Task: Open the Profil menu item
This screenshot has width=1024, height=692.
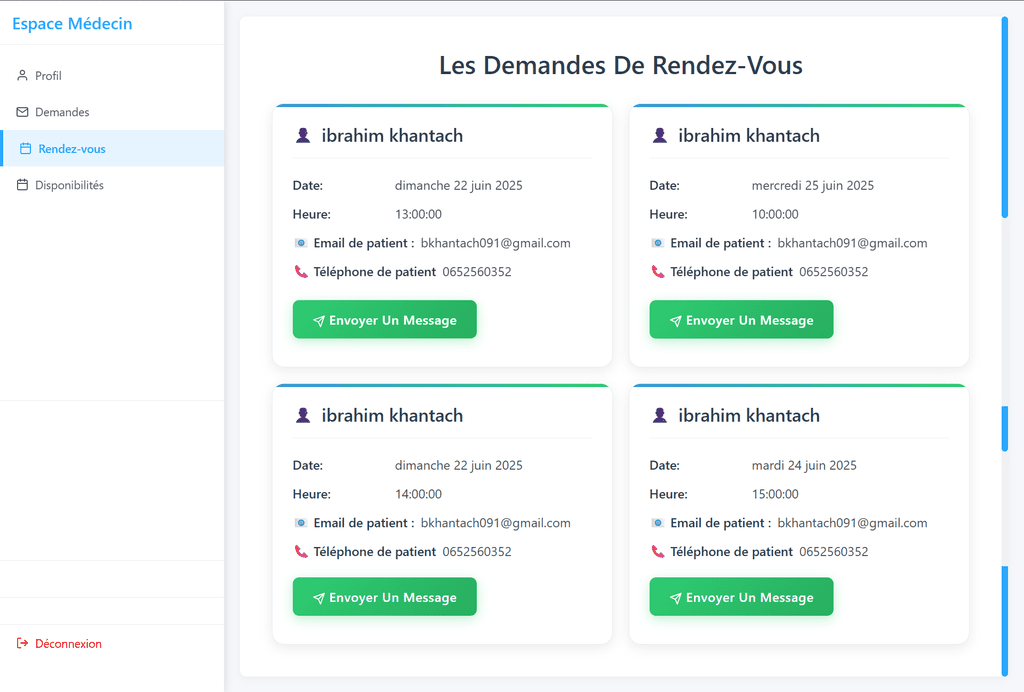Action: click(48, 76)
